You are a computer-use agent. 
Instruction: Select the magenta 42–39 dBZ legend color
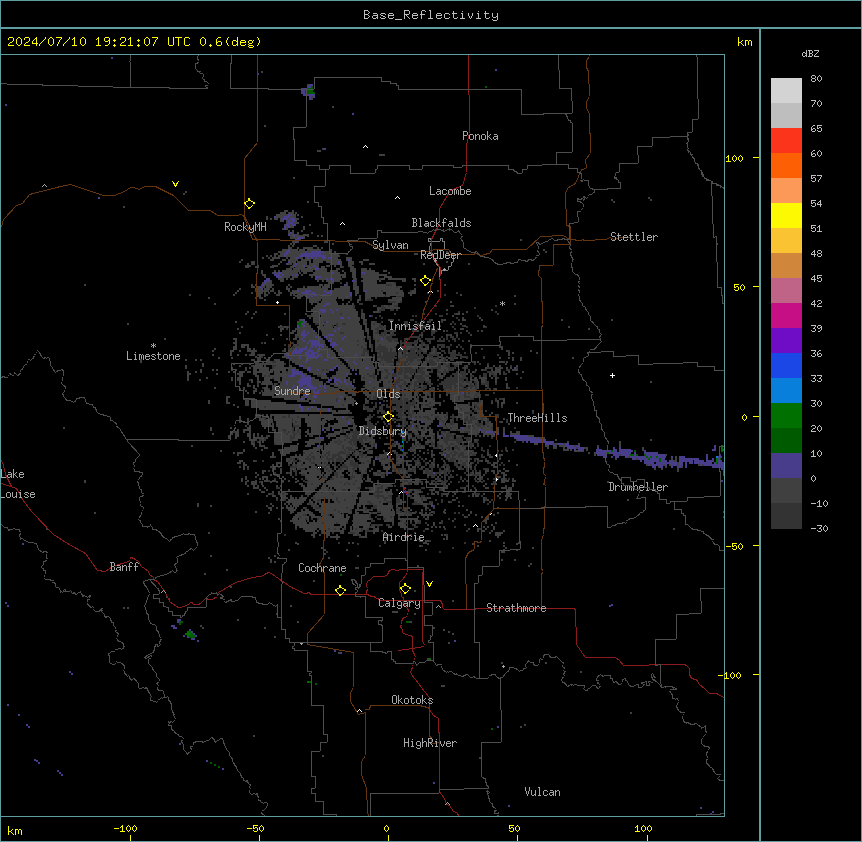pos(786,315)
